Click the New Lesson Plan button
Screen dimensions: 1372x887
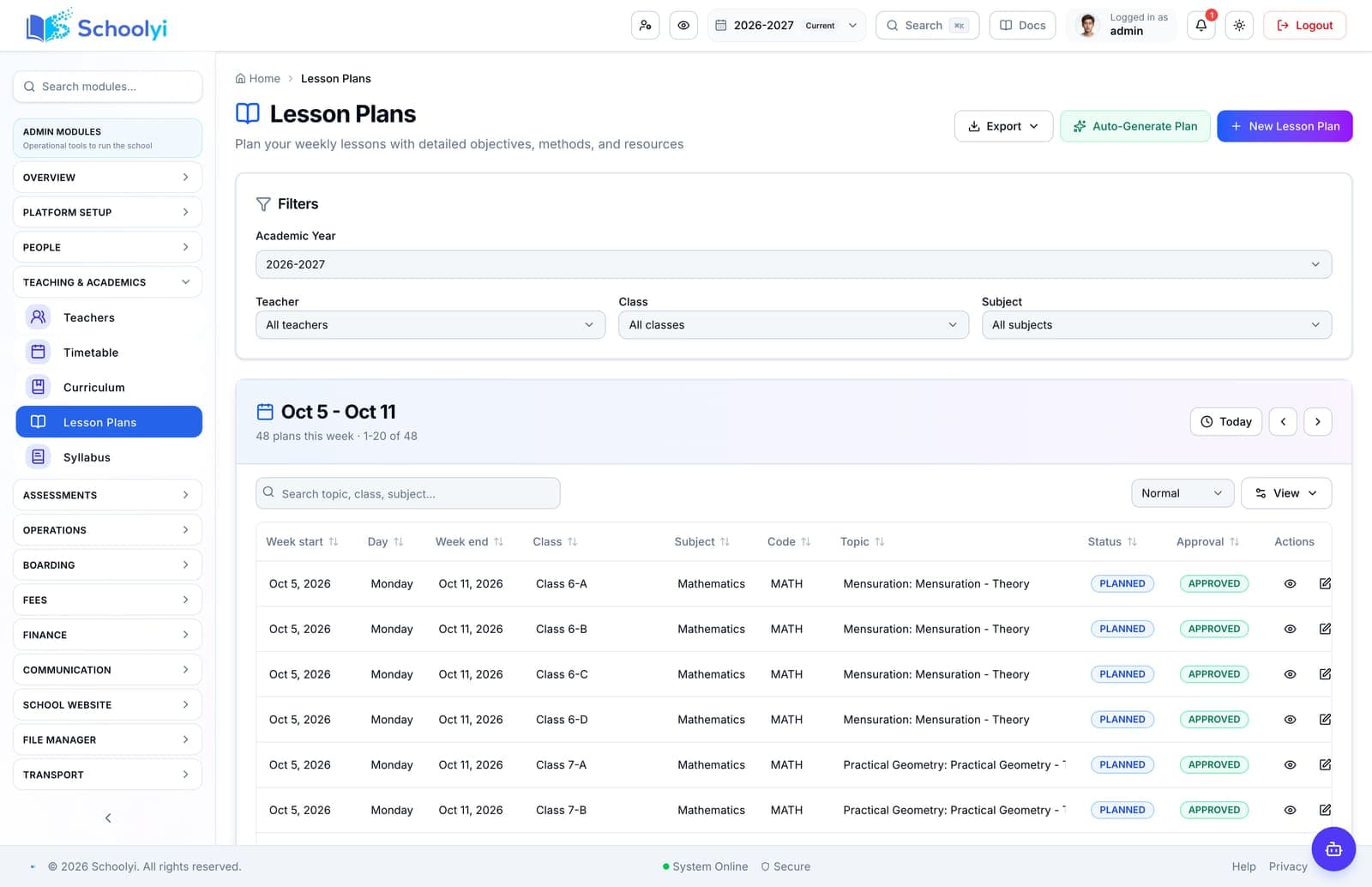click(x=1285, y=126)
